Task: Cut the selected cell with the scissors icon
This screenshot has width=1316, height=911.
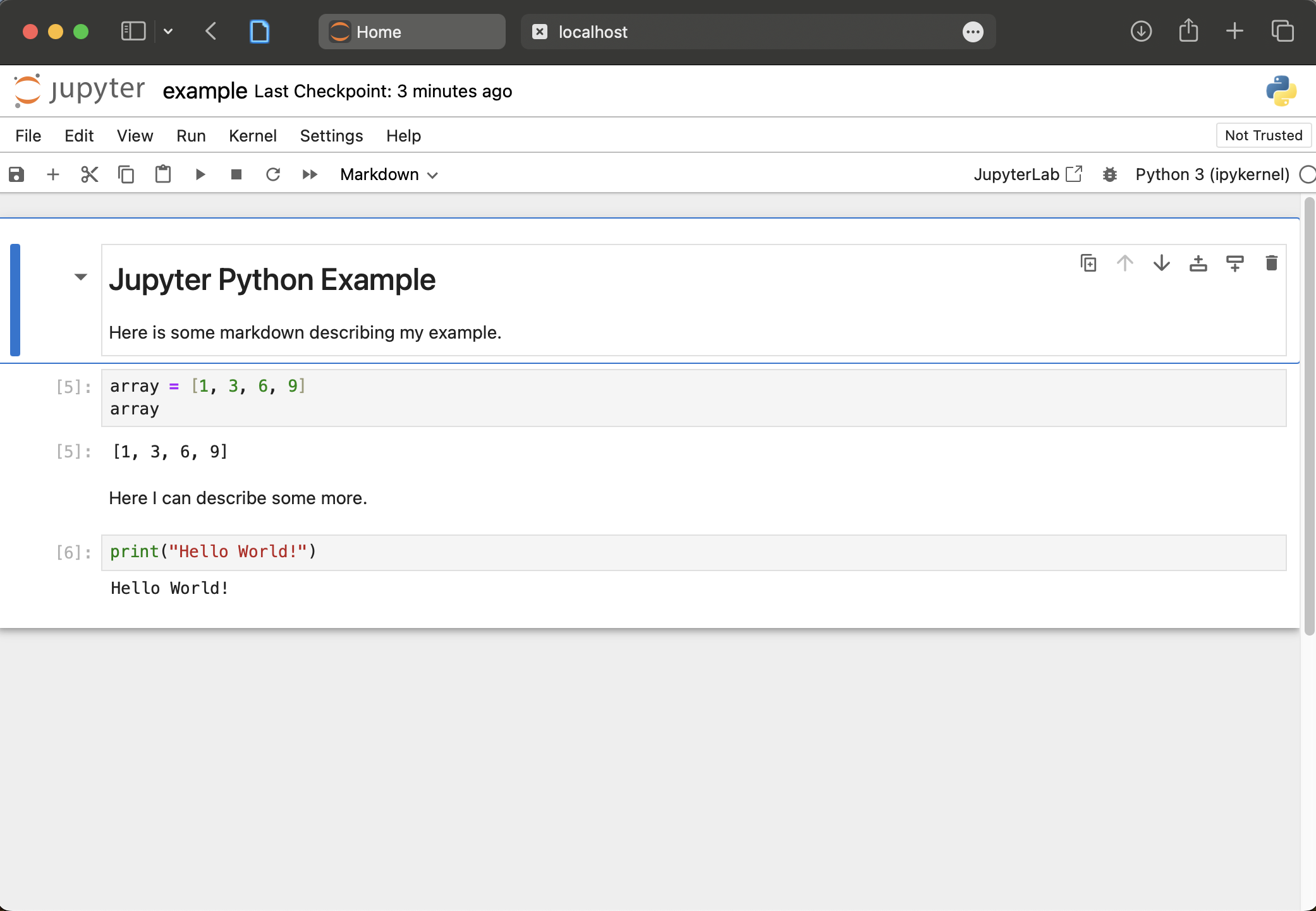Action: (90, 174)
